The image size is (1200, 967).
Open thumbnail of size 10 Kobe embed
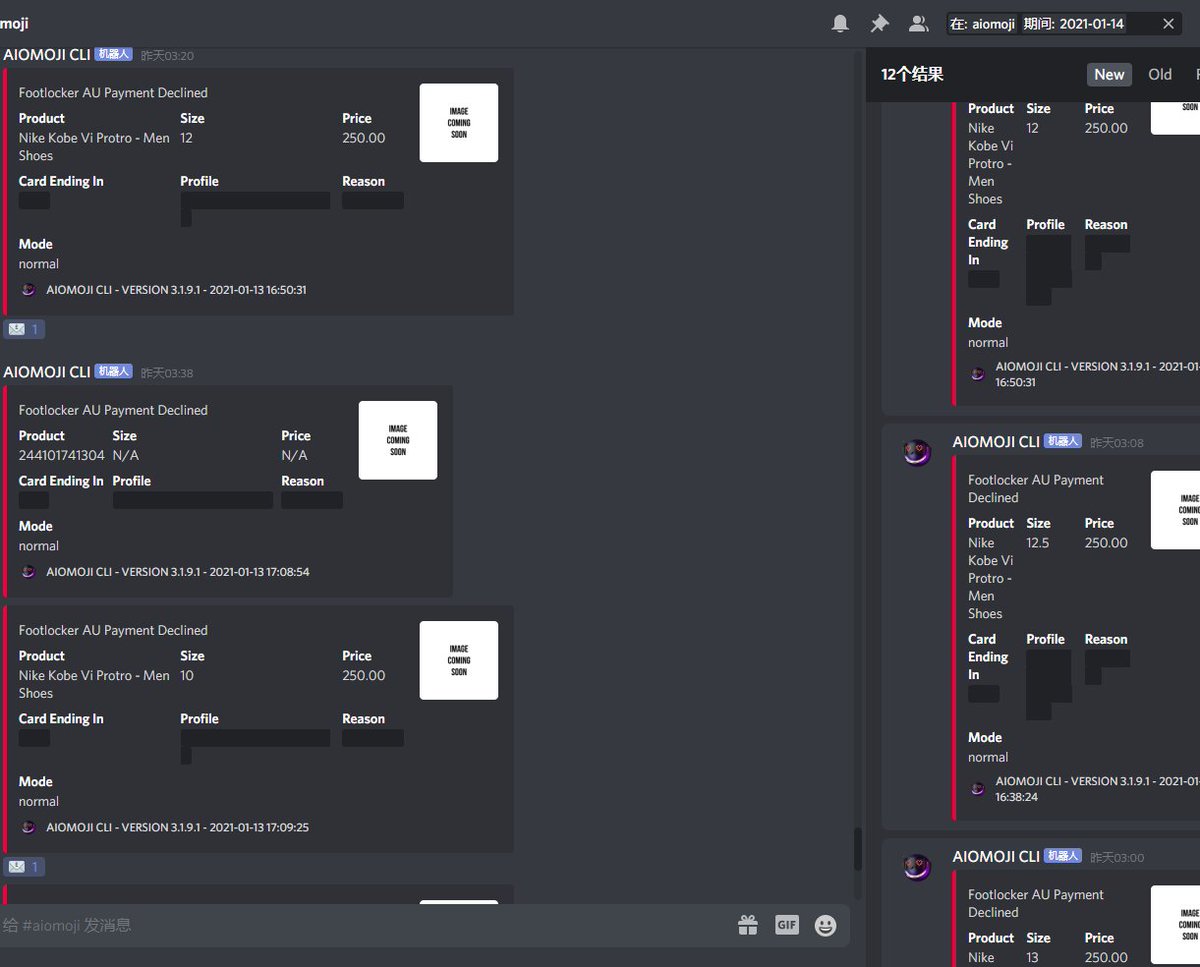coord(459,660)
